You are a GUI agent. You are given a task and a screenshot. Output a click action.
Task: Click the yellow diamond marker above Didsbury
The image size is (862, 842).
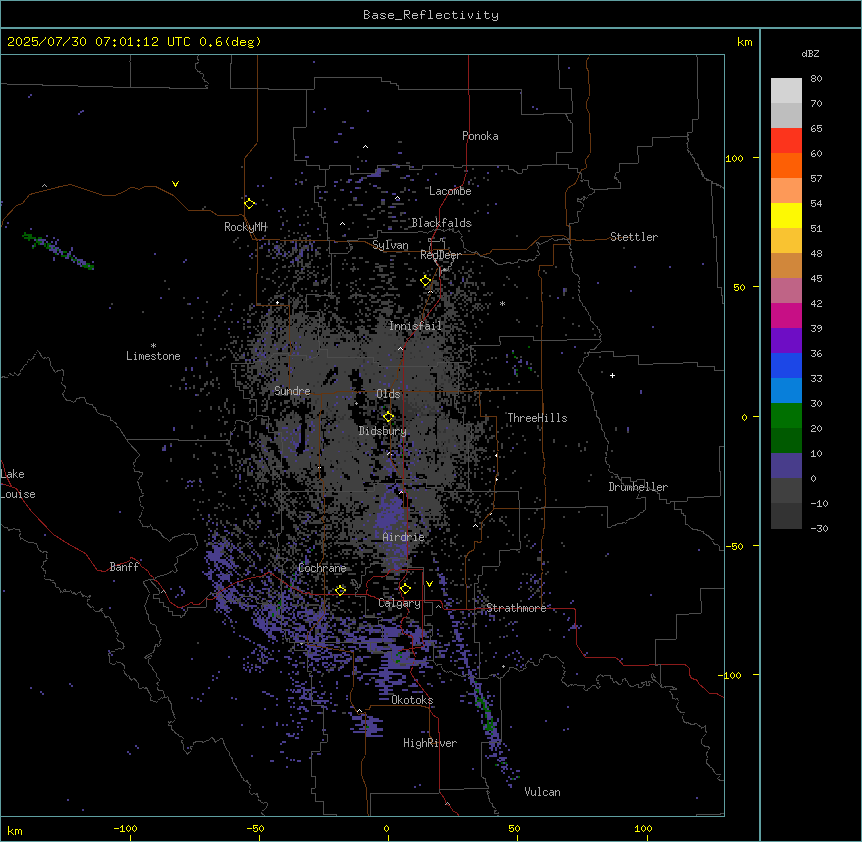389,417
